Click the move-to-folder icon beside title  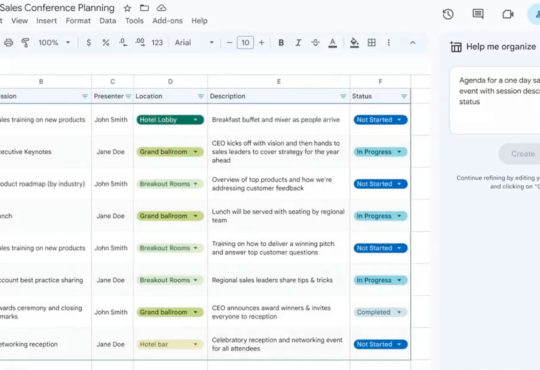pos(144,8)
